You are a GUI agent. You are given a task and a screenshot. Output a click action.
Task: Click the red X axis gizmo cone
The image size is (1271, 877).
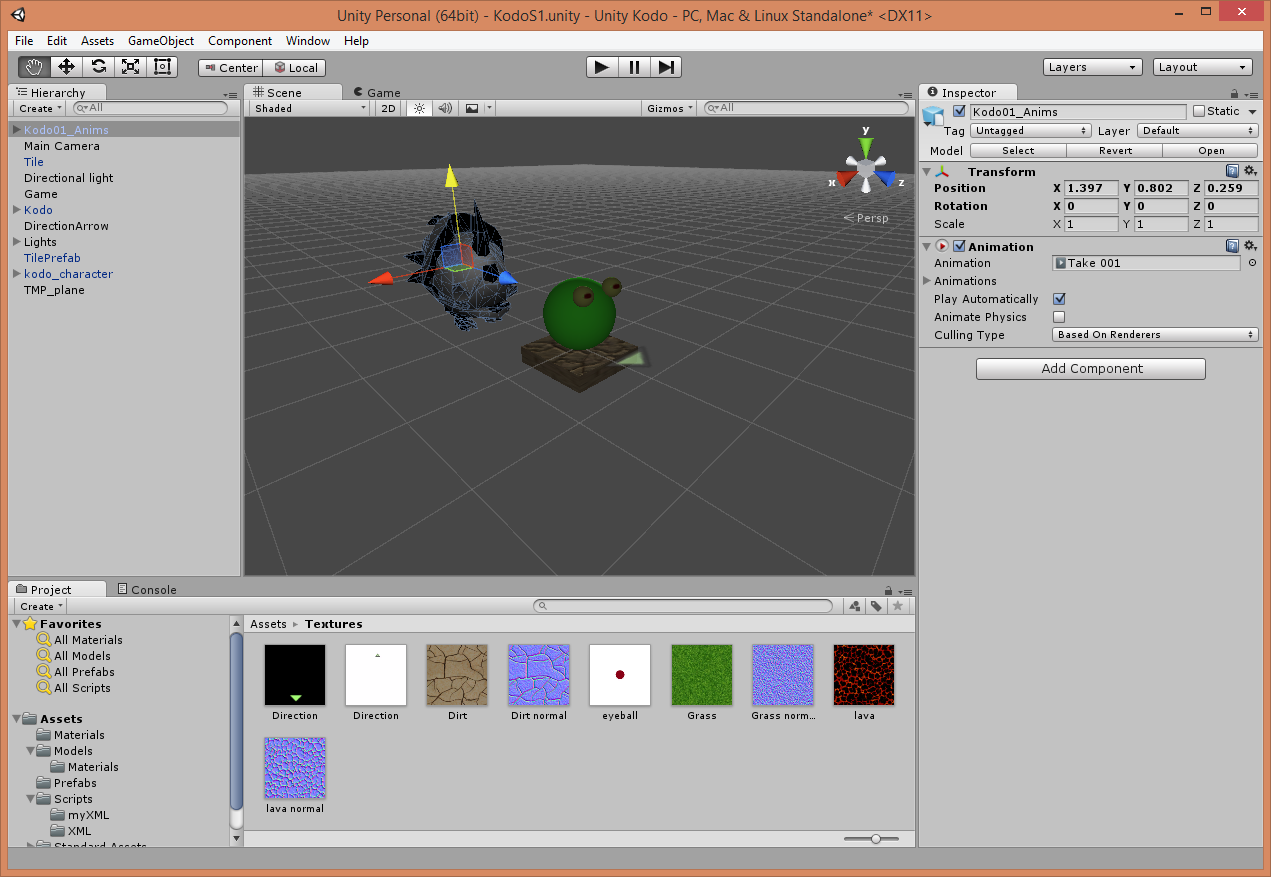coord(846,180)
